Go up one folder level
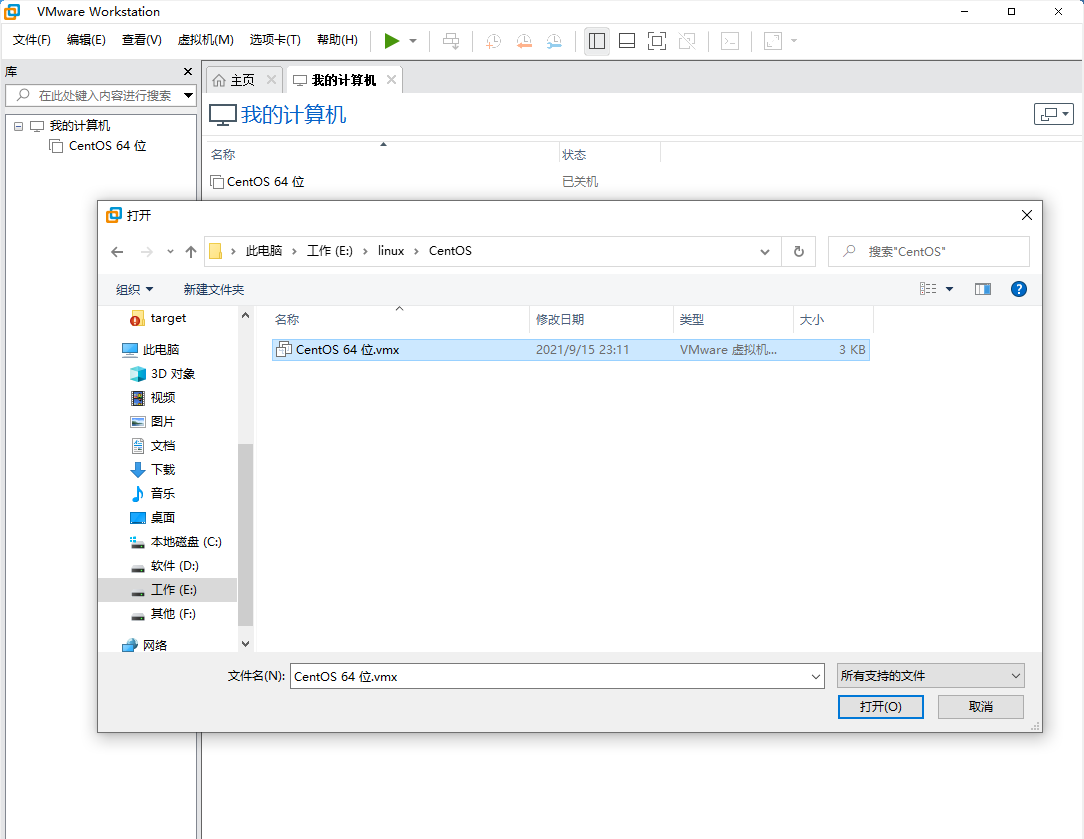 tap(191, 252)
